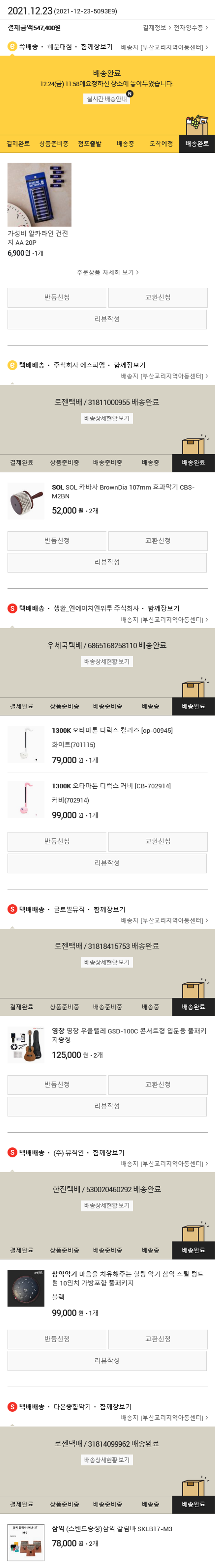Image resolution: width=215 pixels, height=1568 pixels.
Task: Click the orange 쓱배송 logo icon
Action: [12, 47]
